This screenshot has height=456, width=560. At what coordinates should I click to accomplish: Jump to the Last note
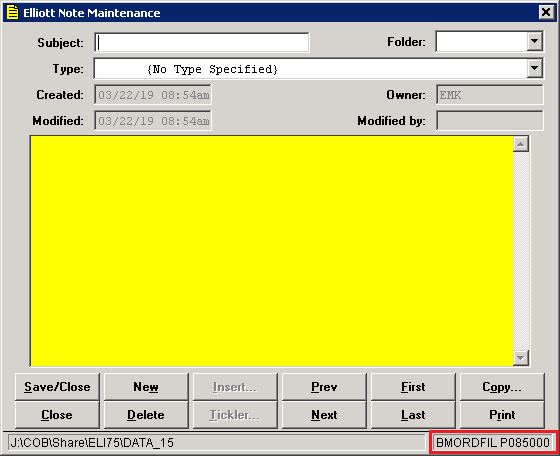[413, 415]
